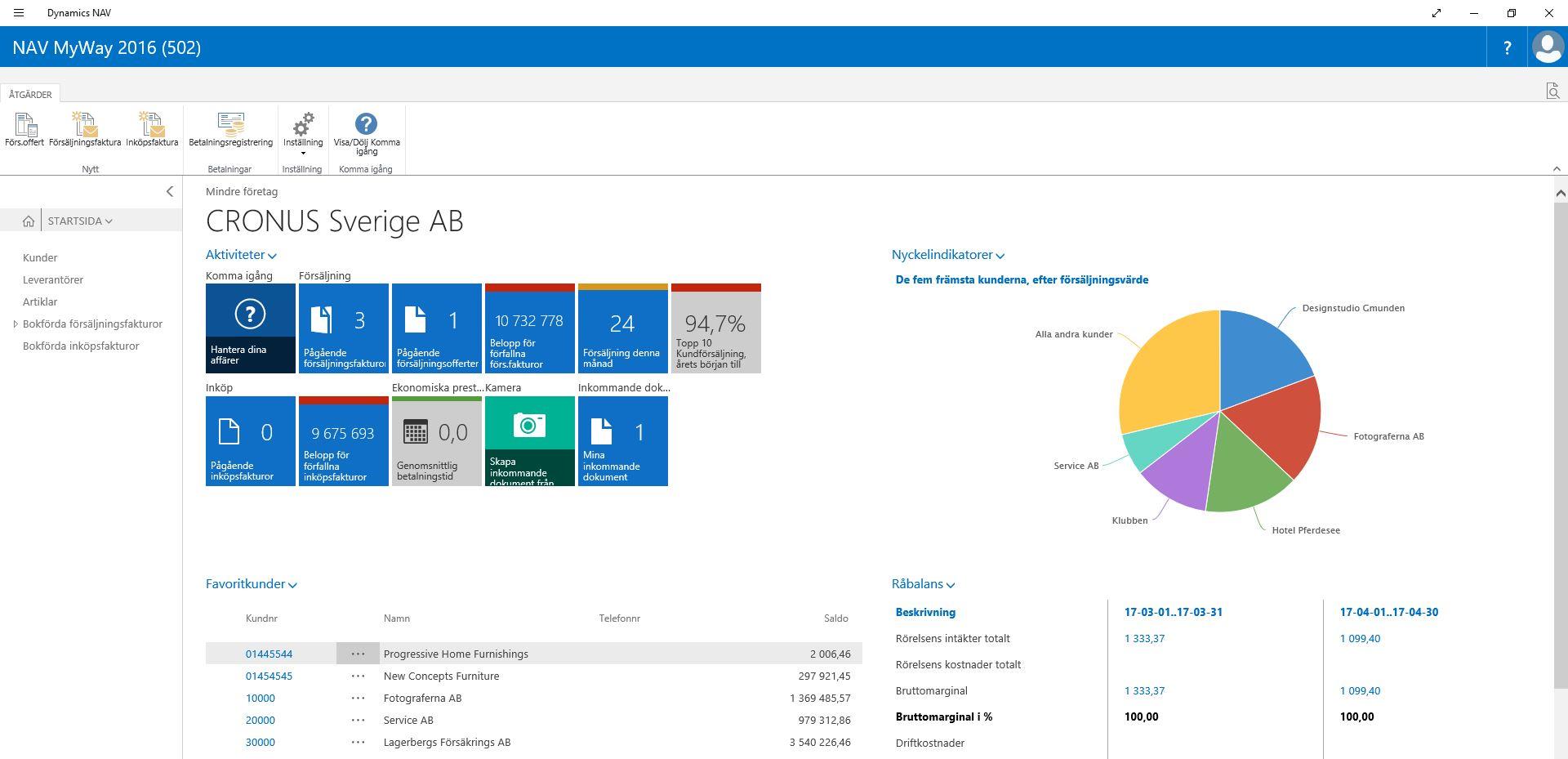
Task: Expand Bokförda försäljningsfakturor tree node
Action: (x=16, y=324)
